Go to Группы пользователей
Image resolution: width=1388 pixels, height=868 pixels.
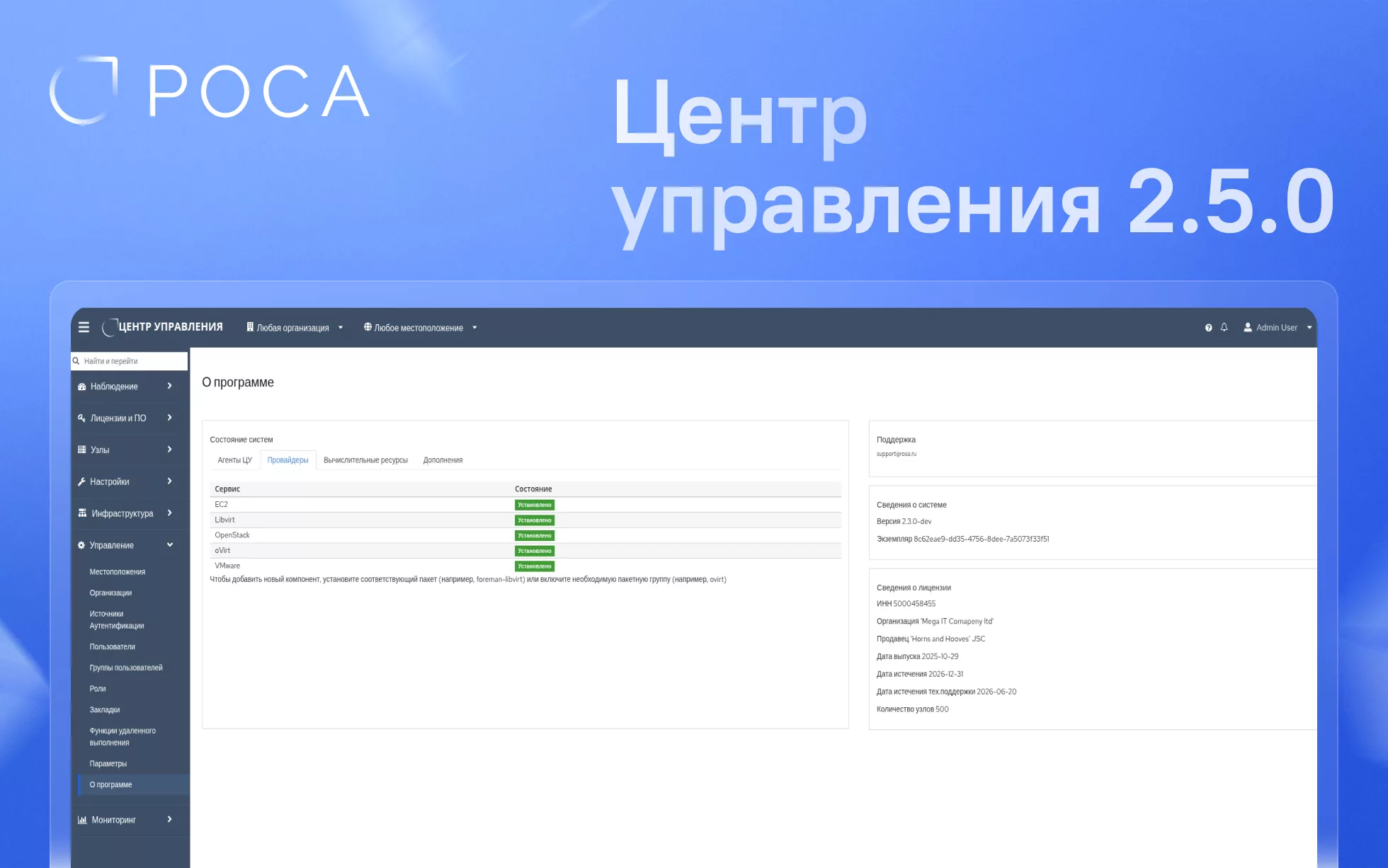coord(126,668)
